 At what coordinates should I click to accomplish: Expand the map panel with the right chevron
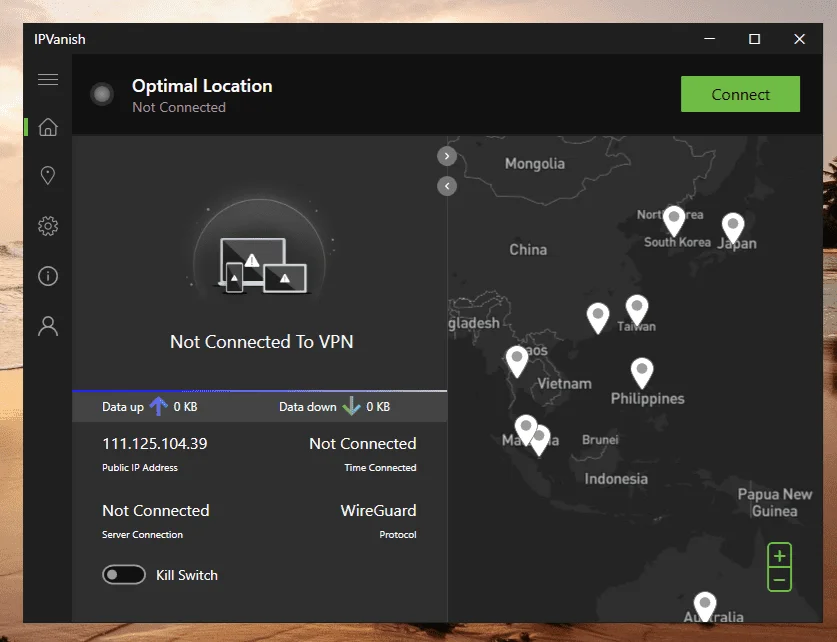coord(447,156)
